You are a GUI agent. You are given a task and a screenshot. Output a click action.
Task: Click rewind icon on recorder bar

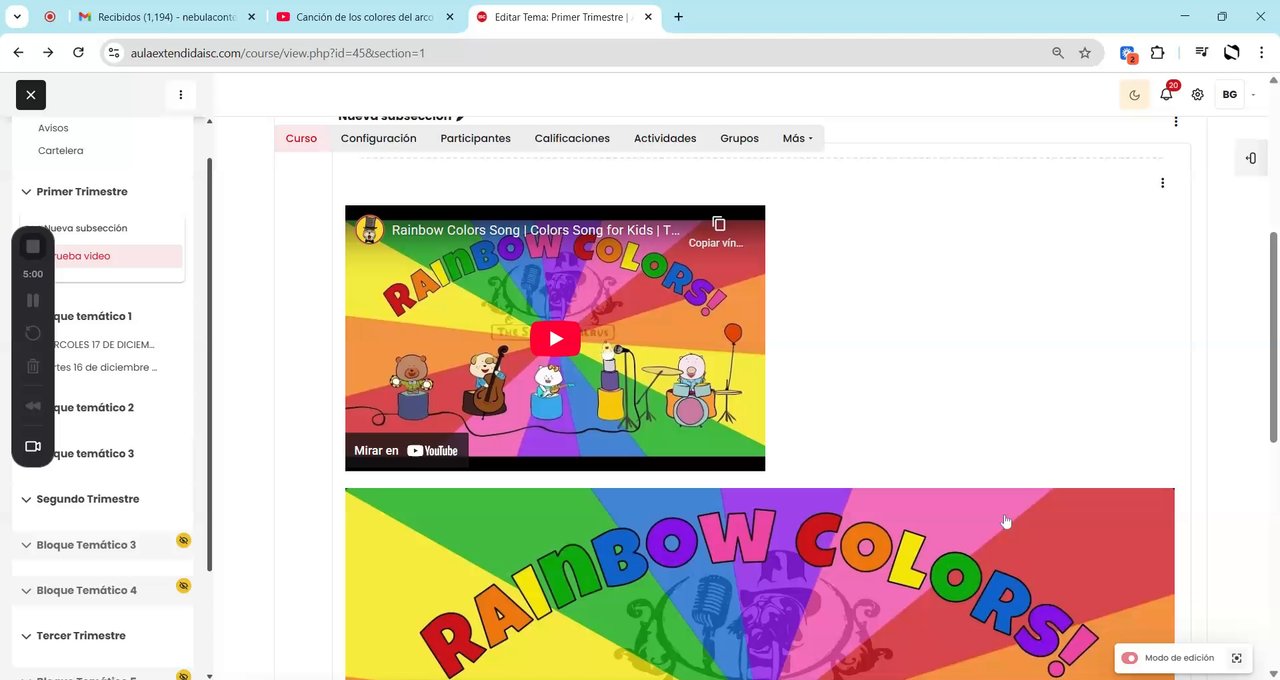[x=33, y=405]
